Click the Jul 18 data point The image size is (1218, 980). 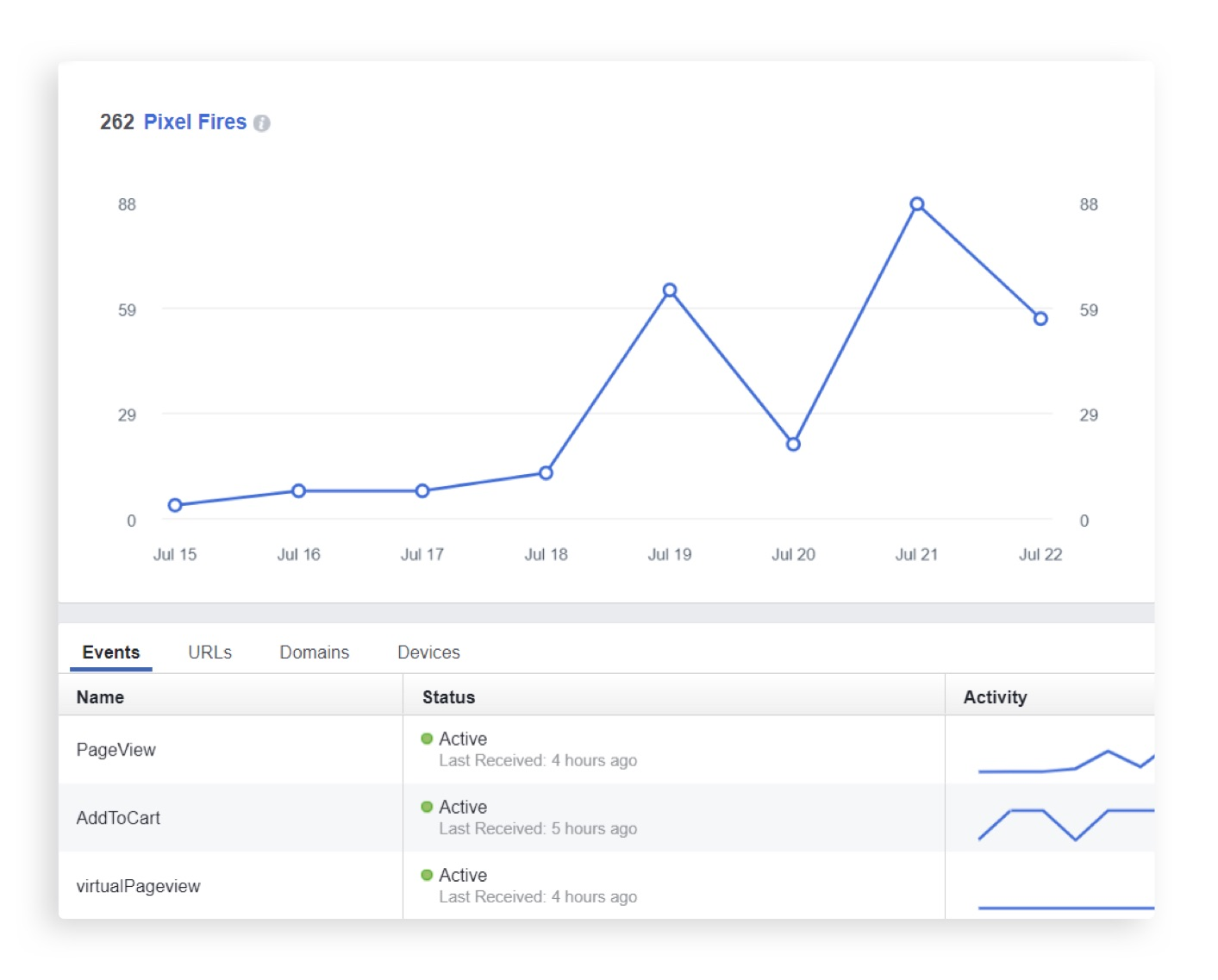point(546,472)
